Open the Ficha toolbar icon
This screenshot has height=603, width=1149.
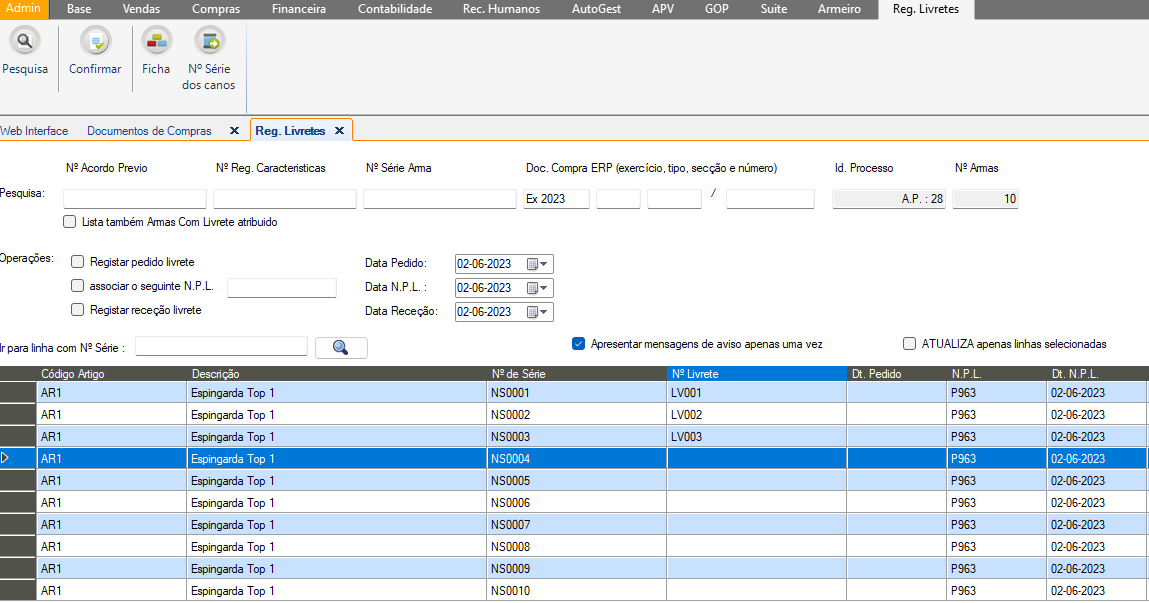pos(156,42)
